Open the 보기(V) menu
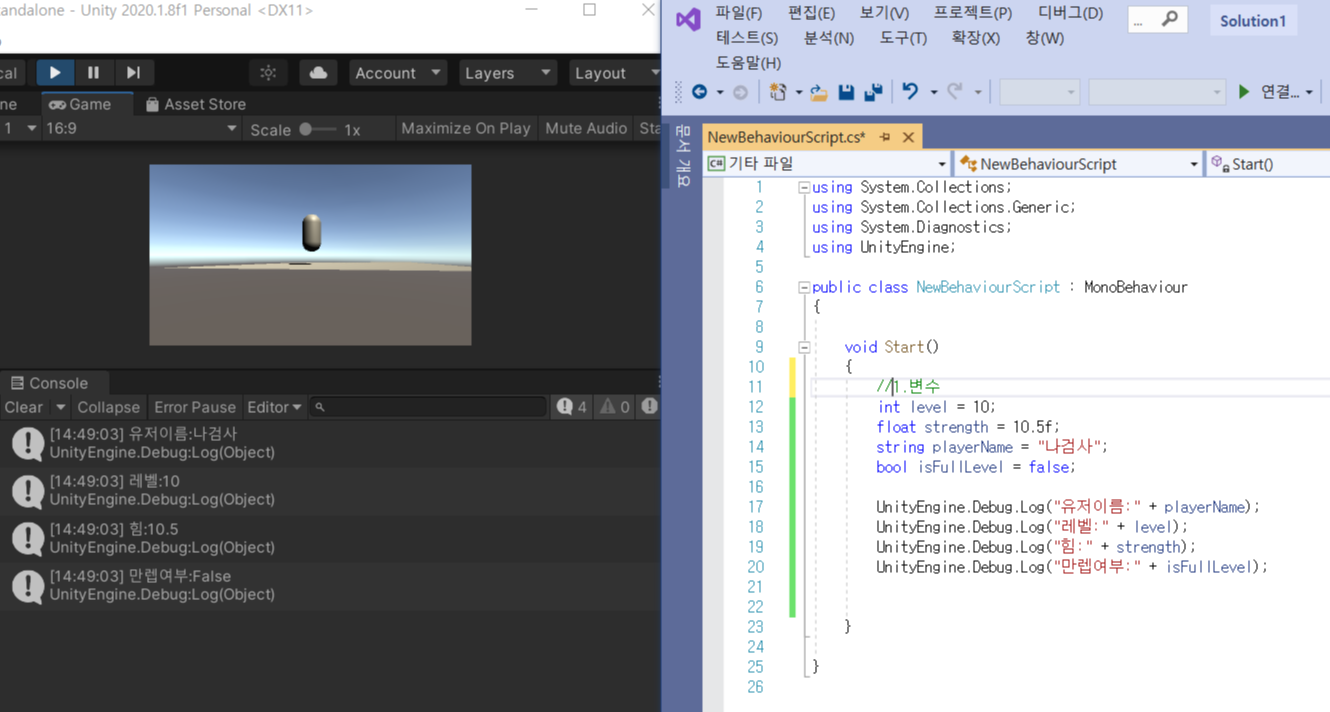This screenshot has width=1330, height=712. pyautogui.click(x=884, y=13)
